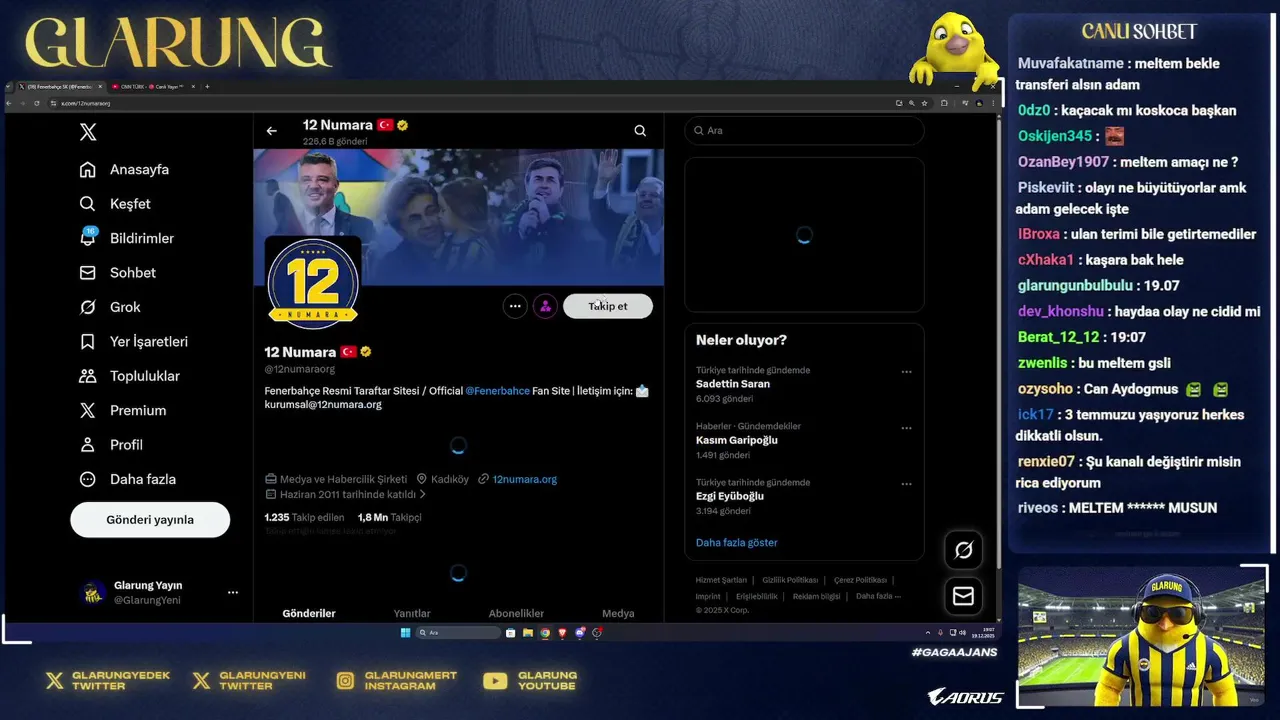The image size is (1280, 720).
Task: Click Daha fazla göster under trends
Action: coord(736,543)
